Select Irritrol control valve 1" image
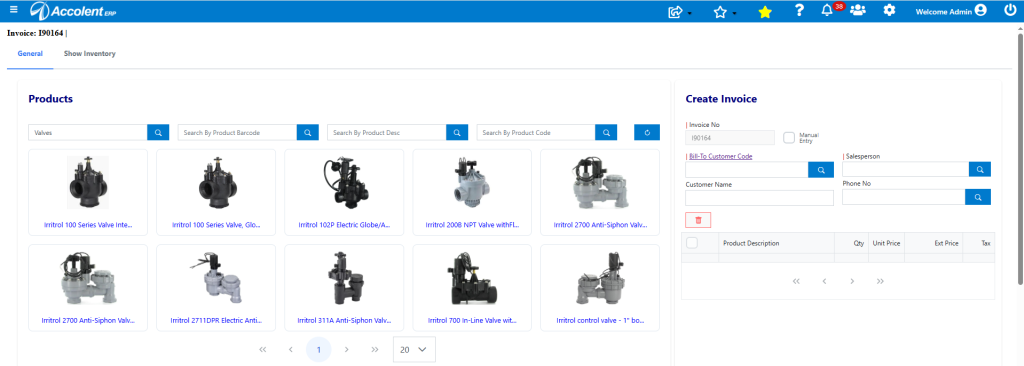 click(600, 278)
